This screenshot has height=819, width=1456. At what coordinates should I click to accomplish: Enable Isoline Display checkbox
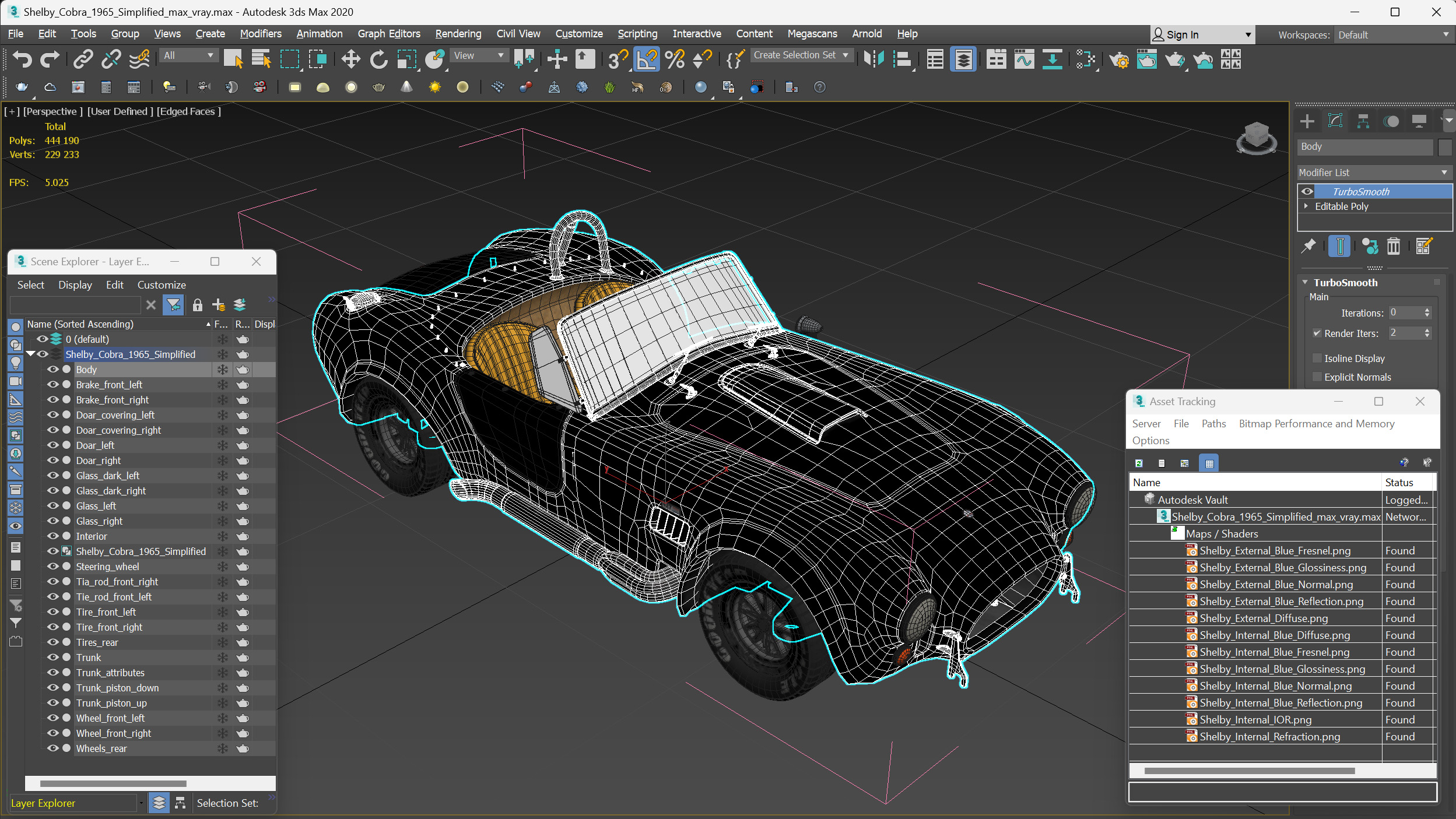(1317, 358)
